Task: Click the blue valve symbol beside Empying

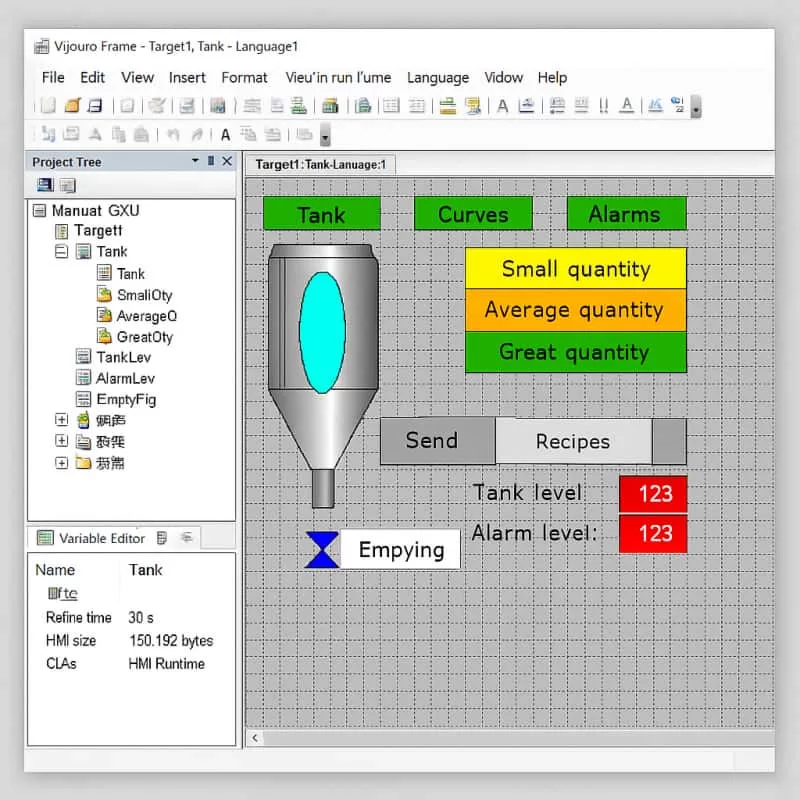Action: (x=322, y=549)
